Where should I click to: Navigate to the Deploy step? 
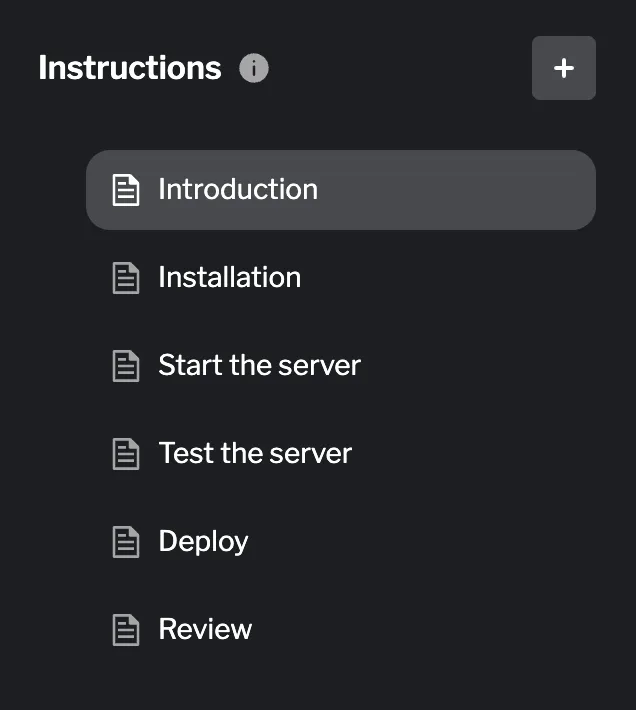pos(203,542)
